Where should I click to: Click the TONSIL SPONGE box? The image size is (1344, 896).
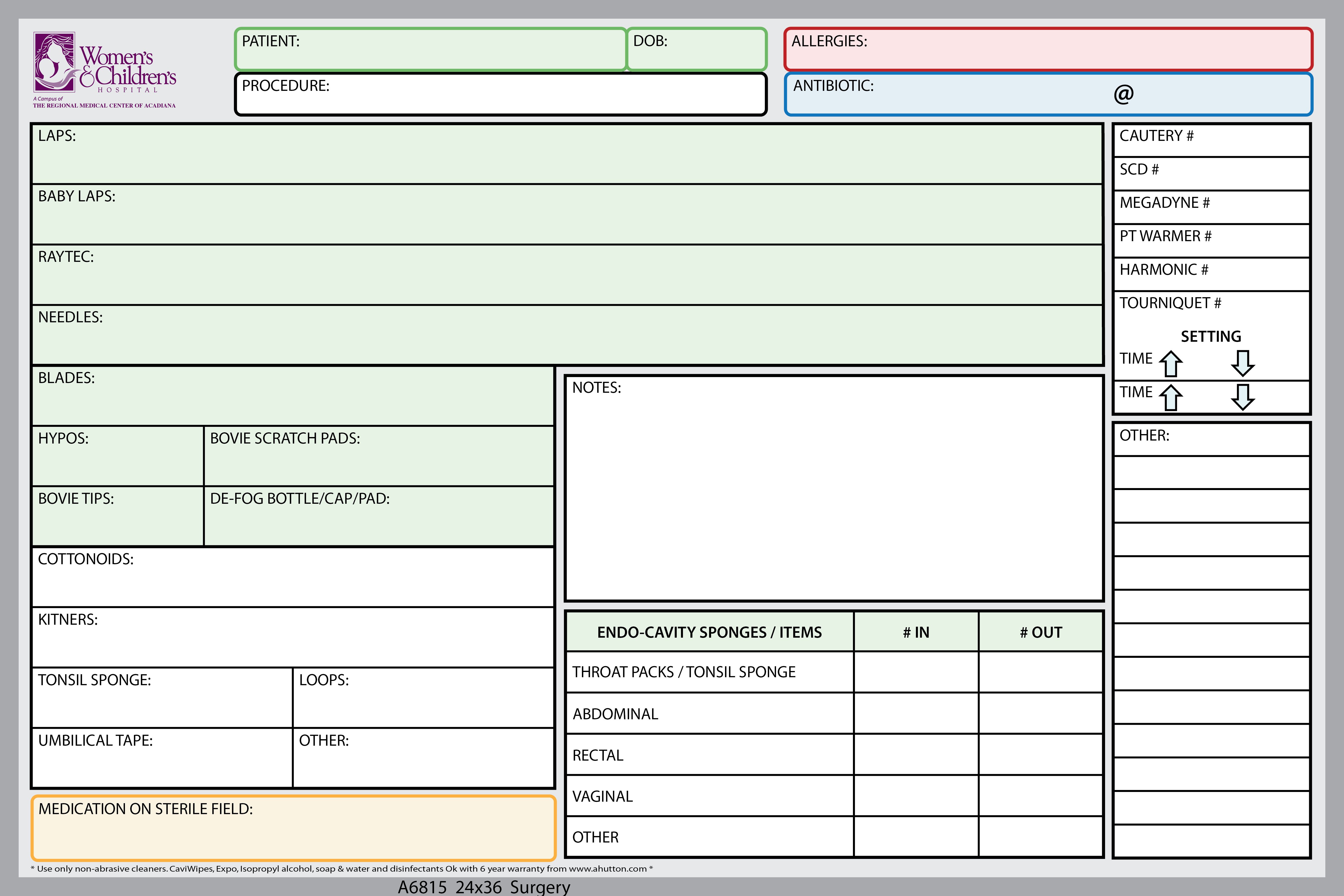coord(162,698)
